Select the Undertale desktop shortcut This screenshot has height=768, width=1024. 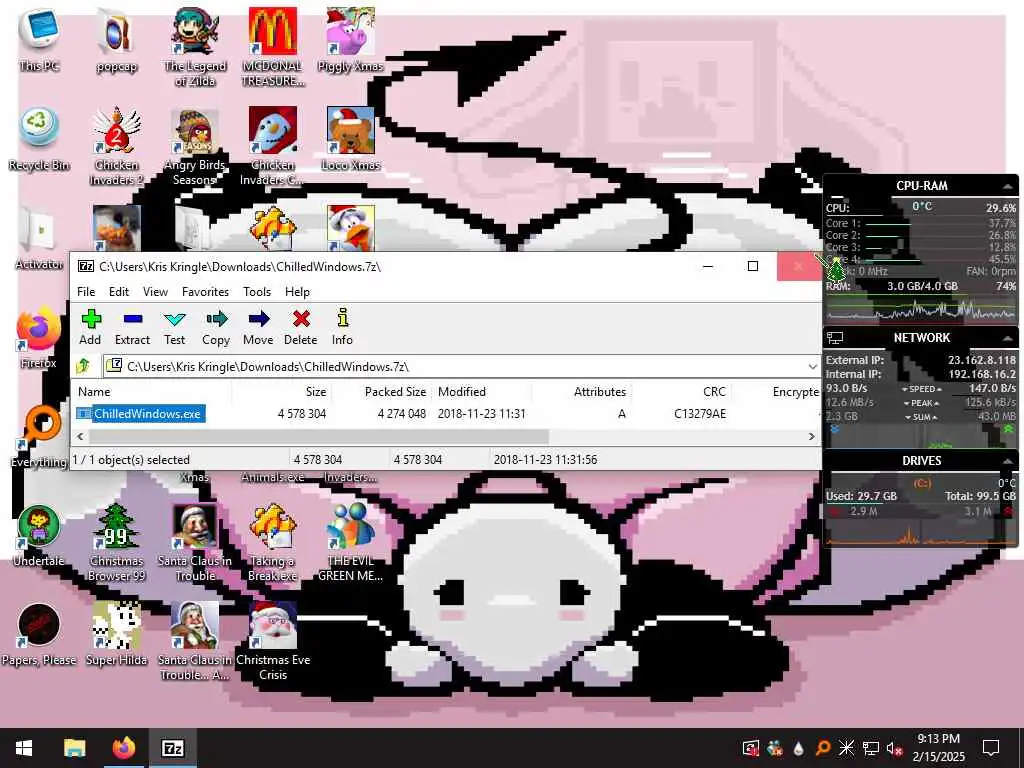[39, 536]
